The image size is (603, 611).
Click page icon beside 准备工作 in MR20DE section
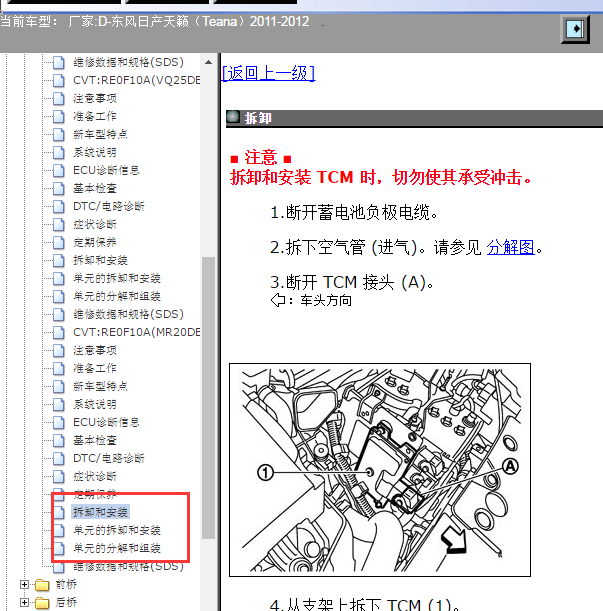pos(58,368)
